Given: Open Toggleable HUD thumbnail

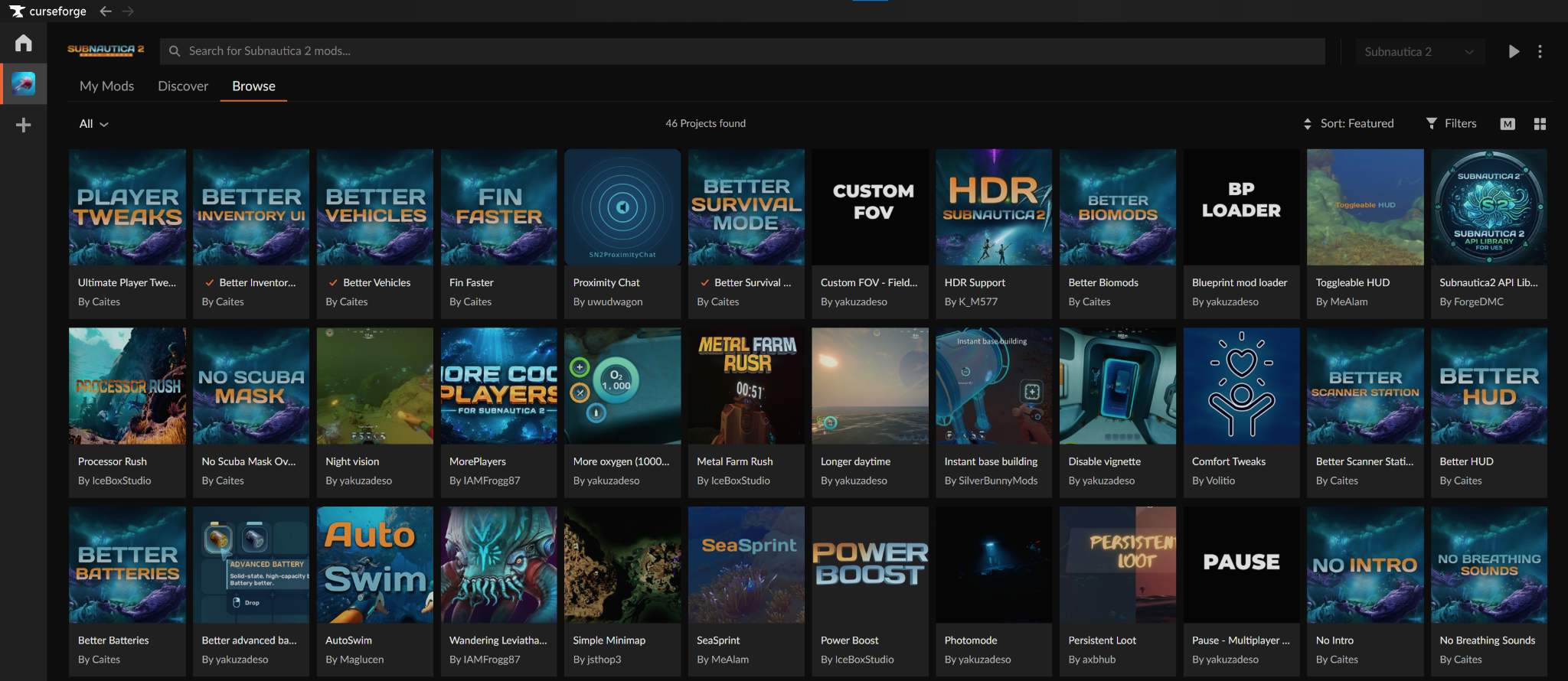Looking at the screenshot, I should tap(1365, 207).
